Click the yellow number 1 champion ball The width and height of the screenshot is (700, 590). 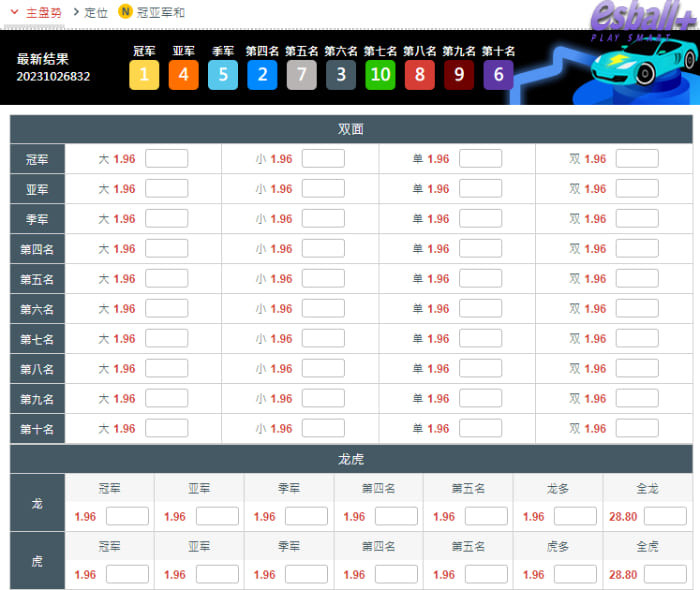tap(144, 75)
